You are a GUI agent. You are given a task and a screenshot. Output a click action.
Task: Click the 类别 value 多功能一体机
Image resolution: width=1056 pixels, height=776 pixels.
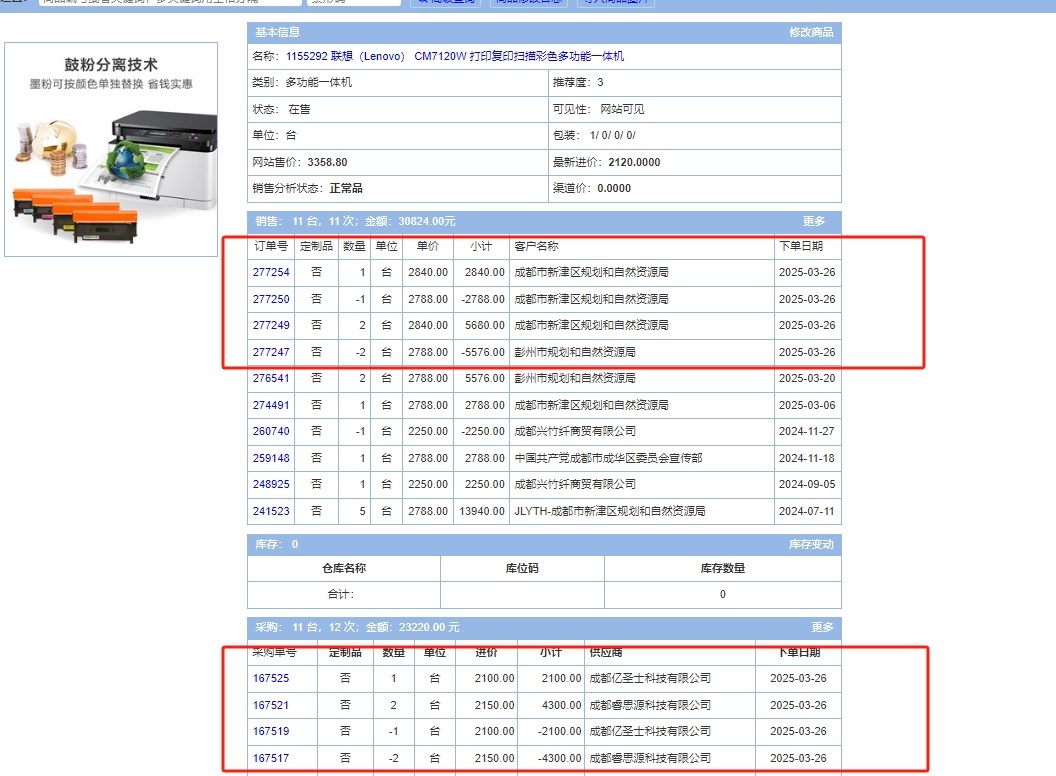319,82
